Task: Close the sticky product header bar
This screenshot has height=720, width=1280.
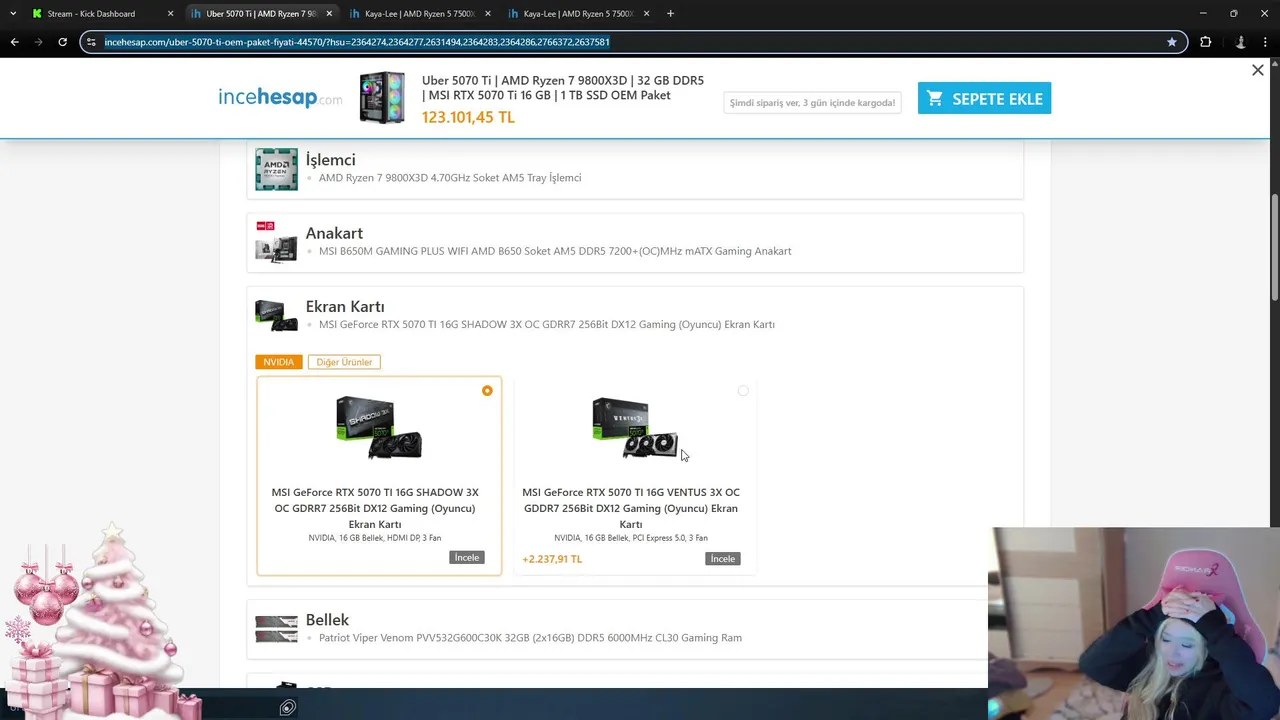Action: pyautogui.click(x=1258, y=70)
